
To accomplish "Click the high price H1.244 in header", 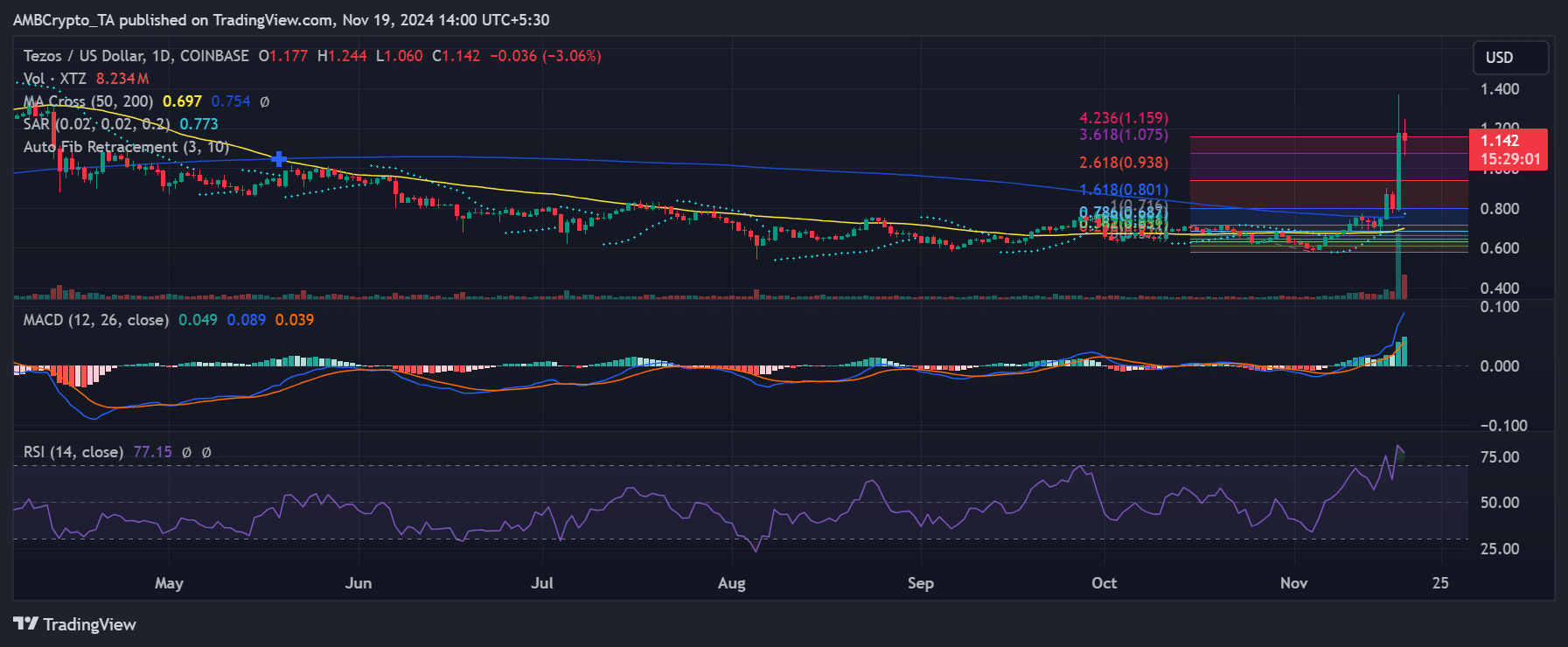I will point(342,56).
